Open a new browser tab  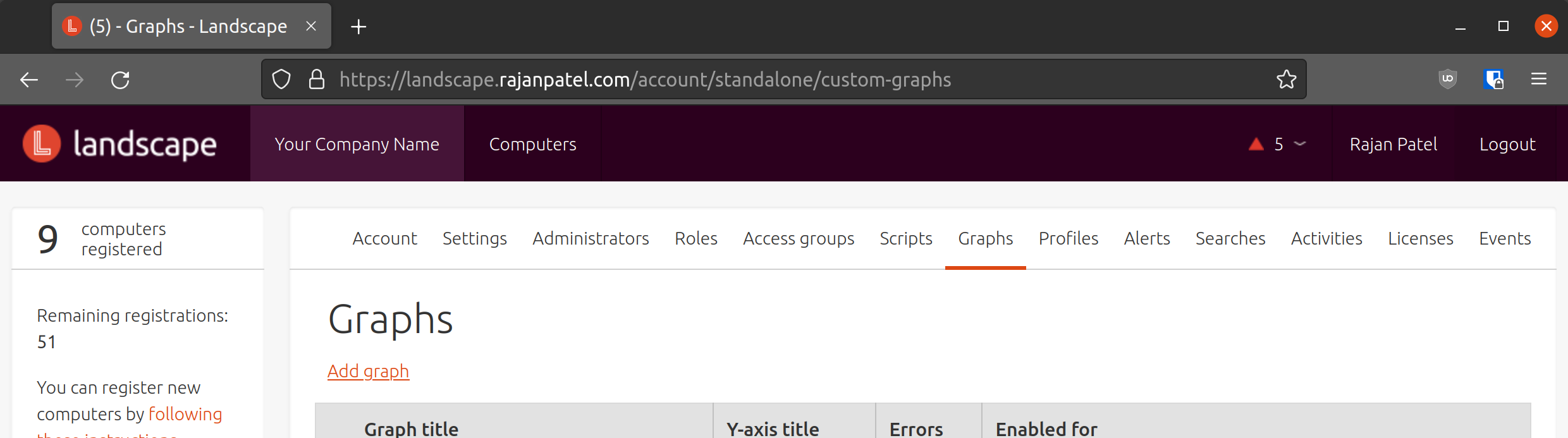point(358,27)
